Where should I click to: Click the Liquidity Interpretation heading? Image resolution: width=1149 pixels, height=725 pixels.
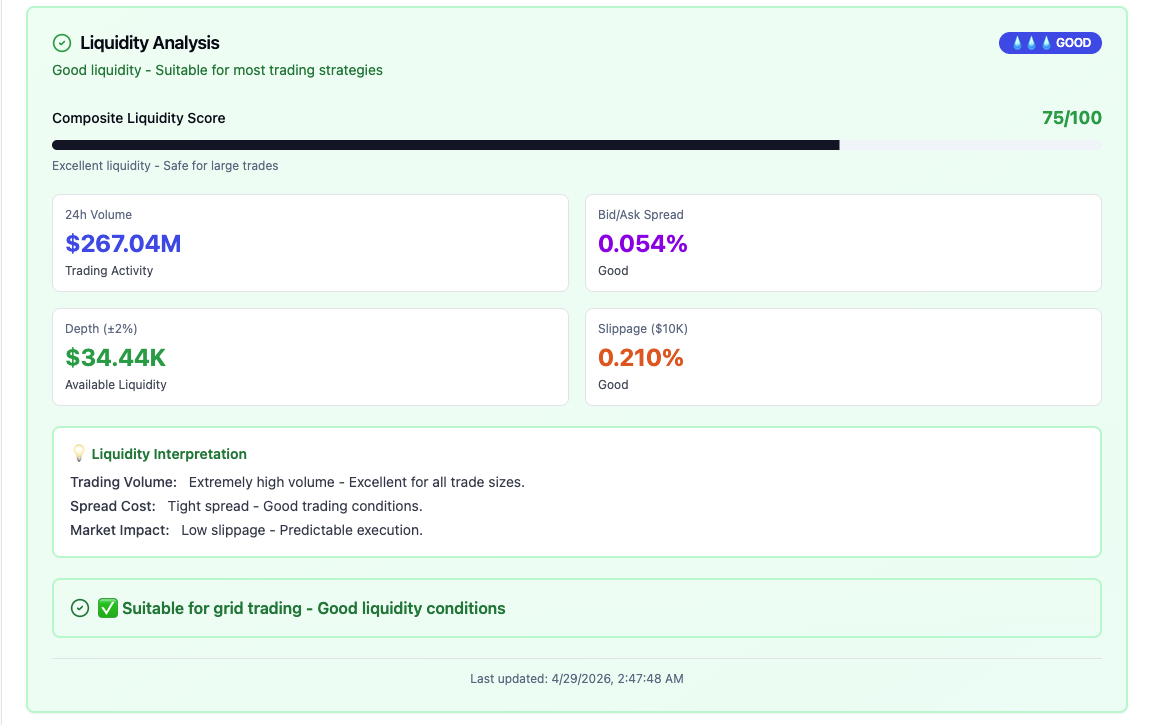pos(169,454)
